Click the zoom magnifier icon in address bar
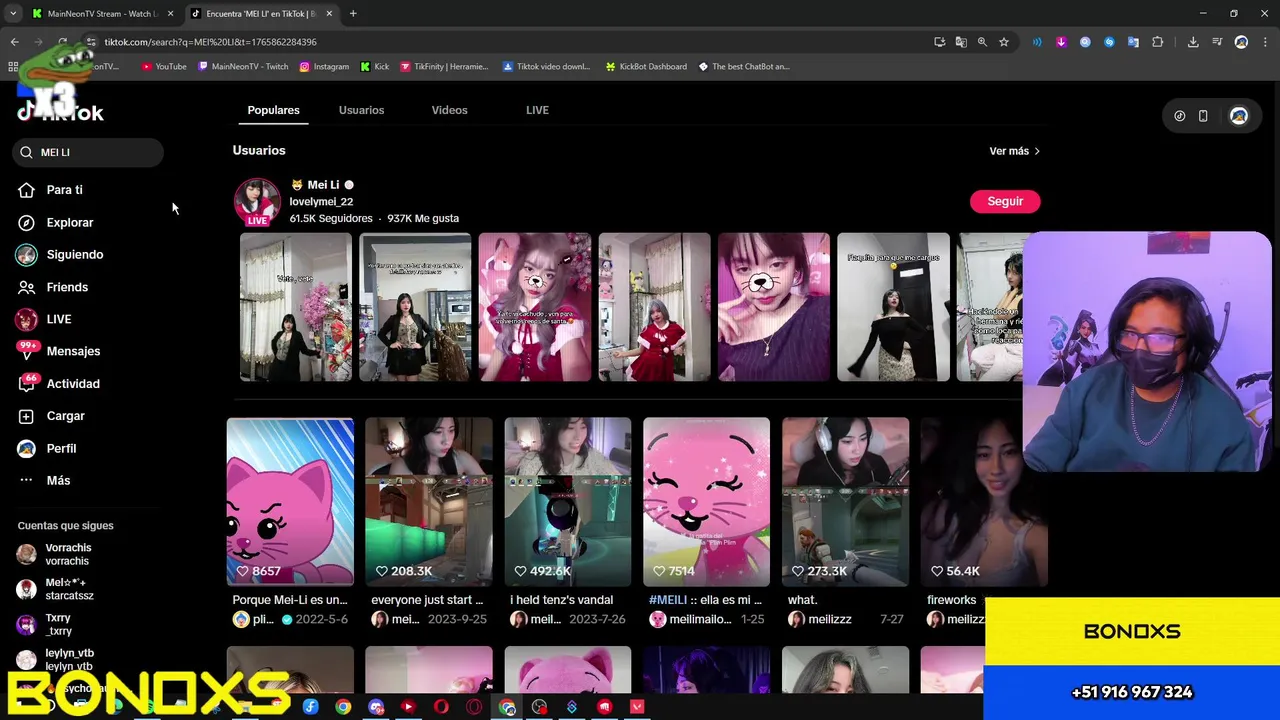The width and height of the screenshot is (1280, 720). [982, 42]
